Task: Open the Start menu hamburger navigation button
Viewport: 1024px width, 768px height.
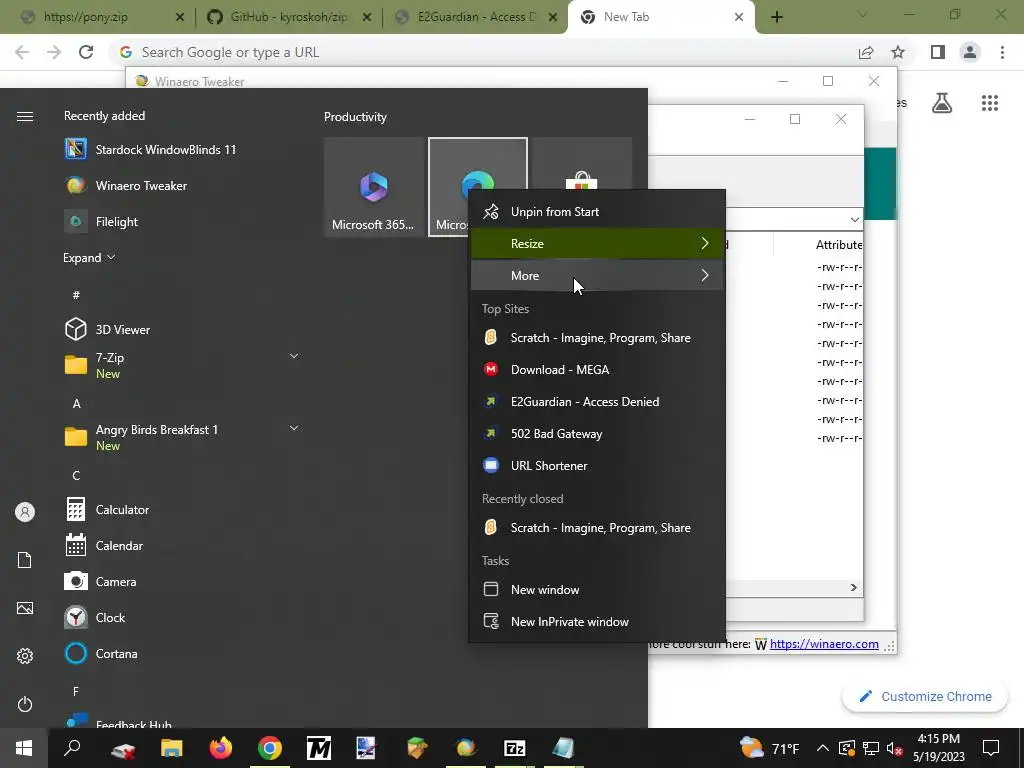Action: [x=25, y=116]
